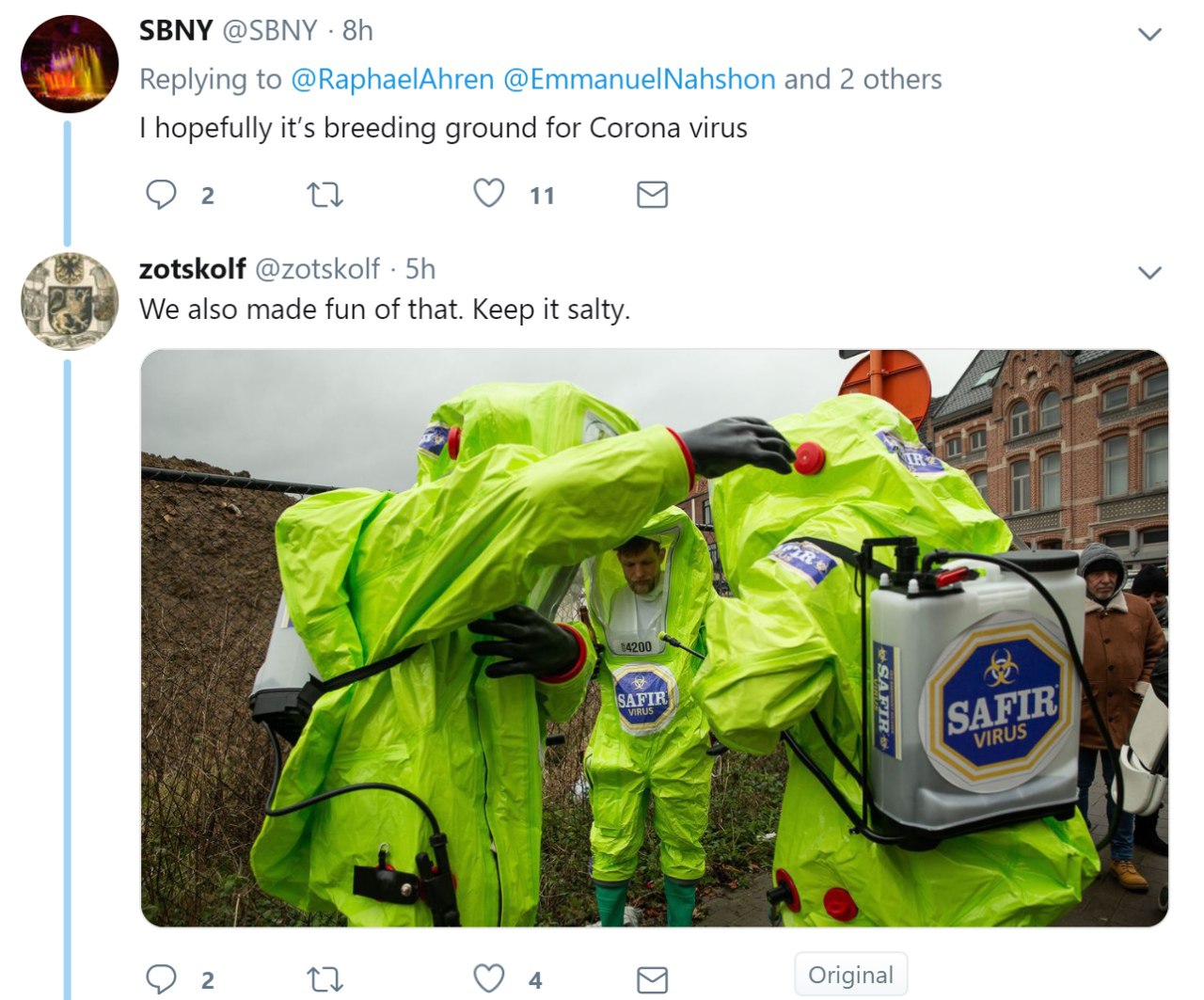Open the @RaphaelAhren profile link
The width and height of the screenshot is (1204, 1000).
tap(392, 79)
